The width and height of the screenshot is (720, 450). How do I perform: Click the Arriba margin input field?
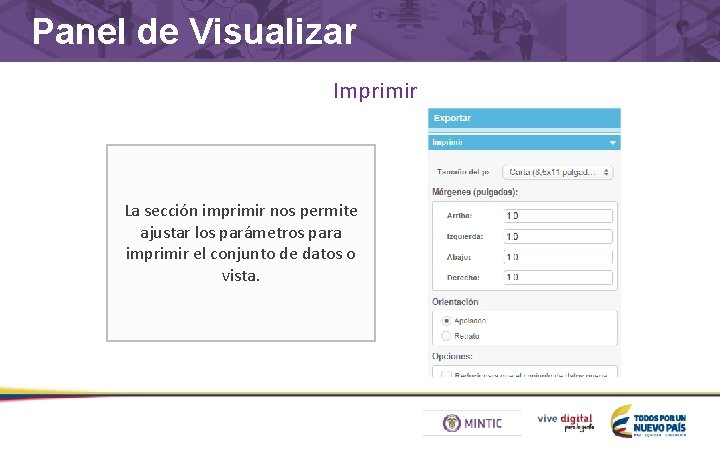tap(558, 216)
